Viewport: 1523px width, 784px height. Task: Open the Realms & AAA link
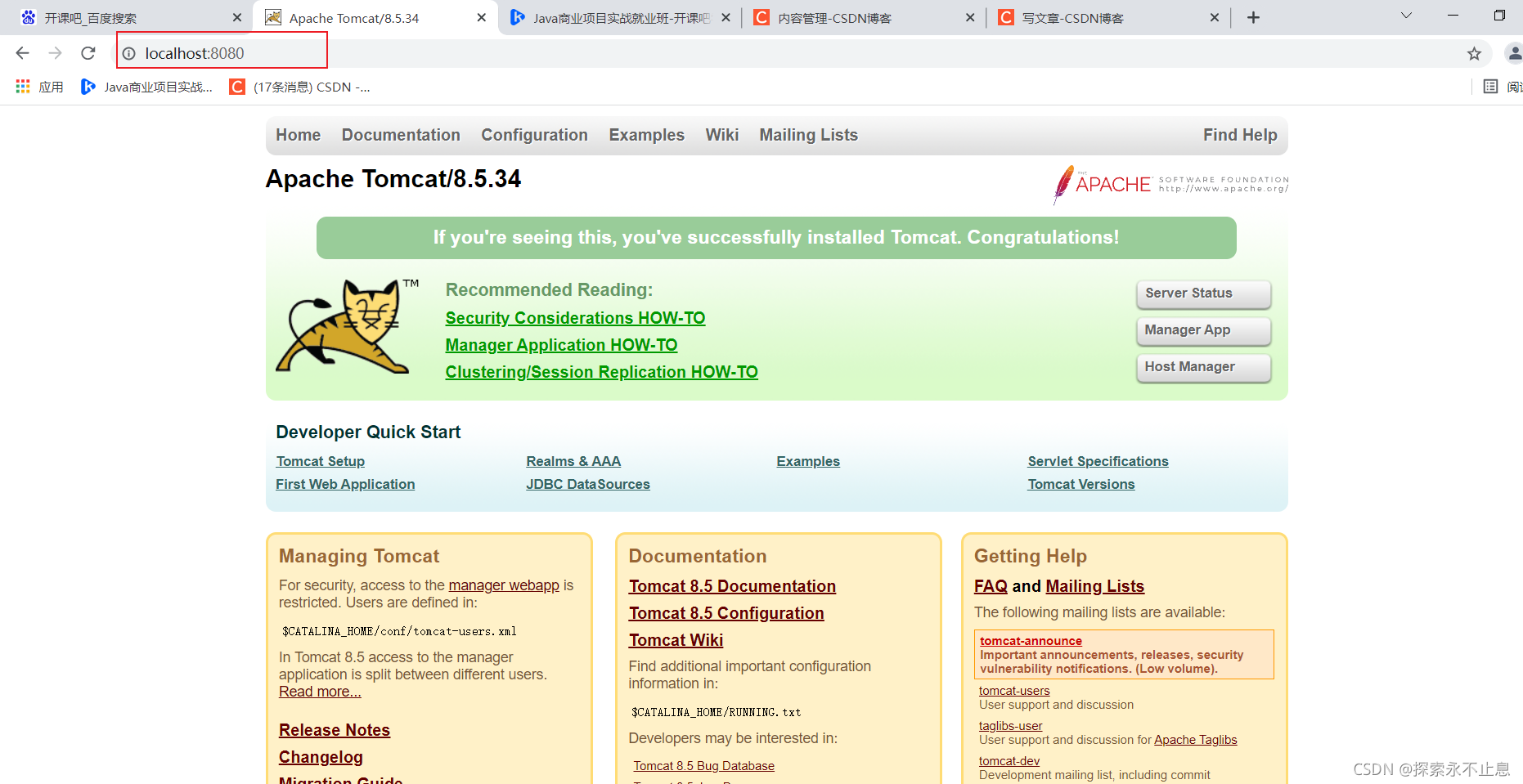(x=573, y=461)
